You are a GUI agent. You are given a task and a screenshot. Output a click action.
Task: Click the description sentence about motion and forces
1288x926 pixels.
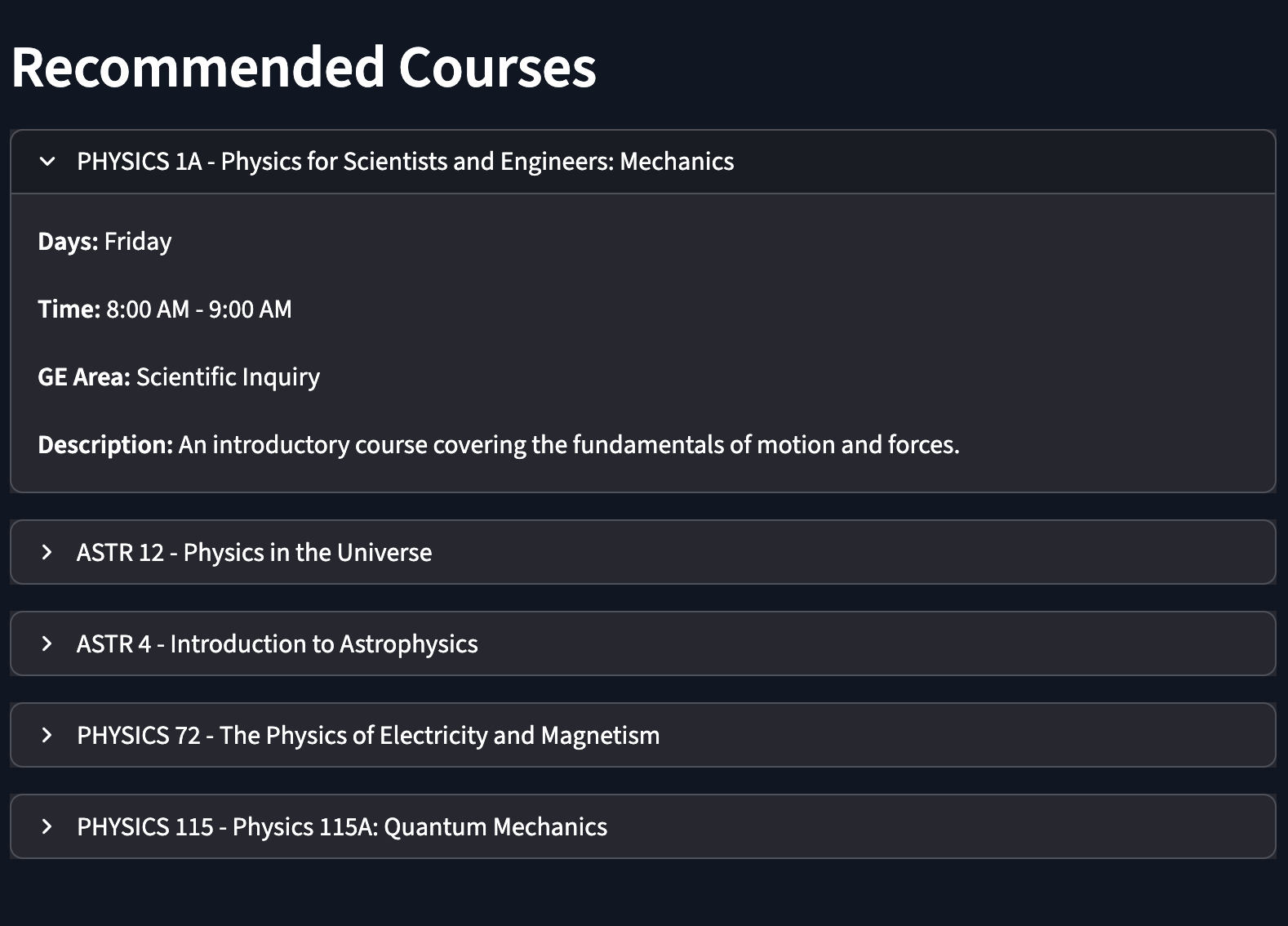coord(569,445)
